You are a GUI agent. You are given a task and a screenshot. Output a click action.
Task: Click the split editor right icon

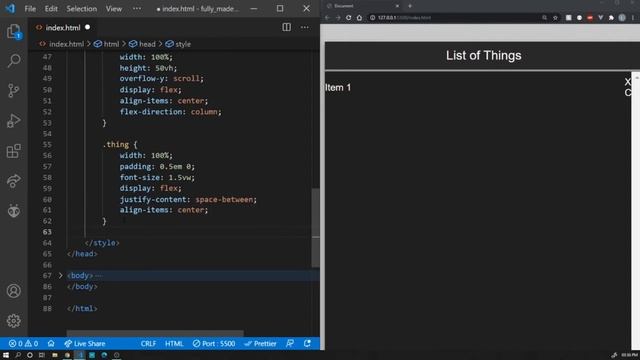(x=287, y=27)
